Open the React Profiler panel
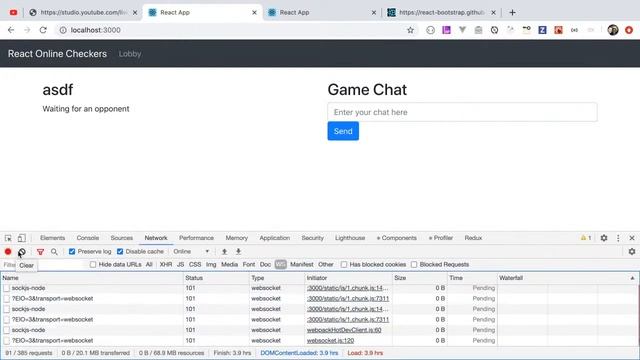This screenshot has width=640, height=360. click(x=441, y=238)
